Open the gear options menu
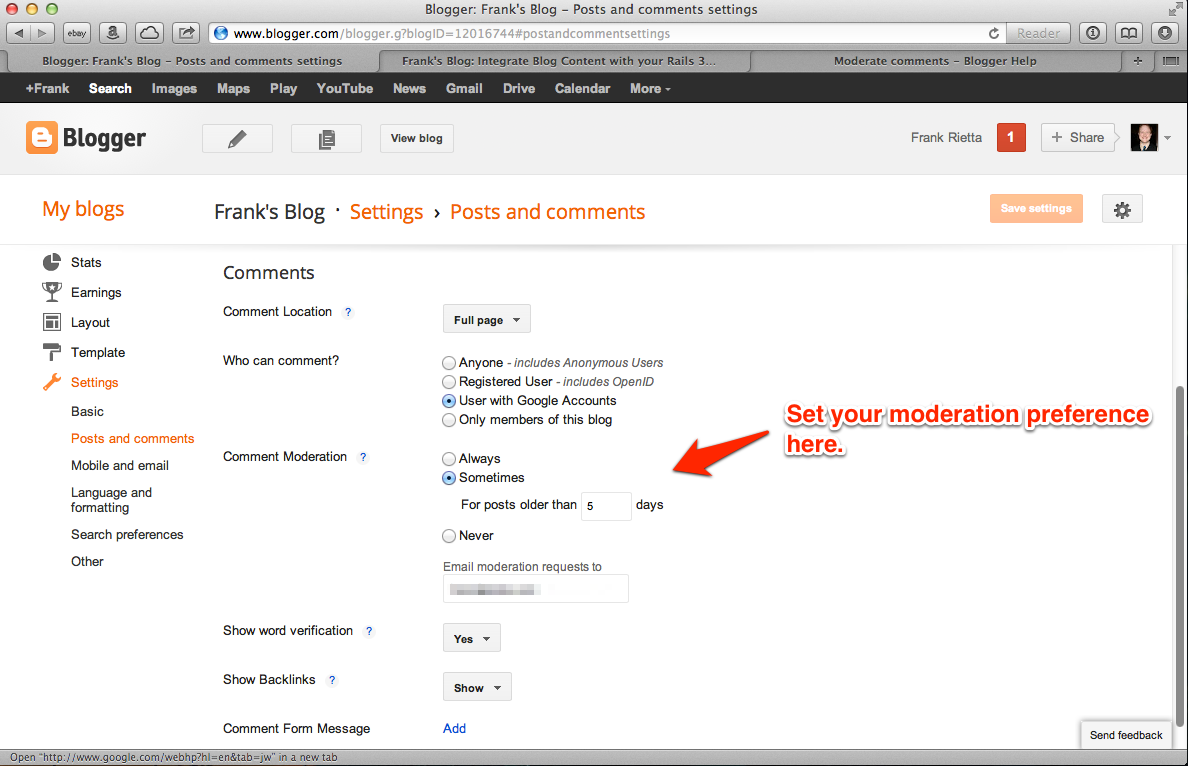 [x=1122, y=210]
